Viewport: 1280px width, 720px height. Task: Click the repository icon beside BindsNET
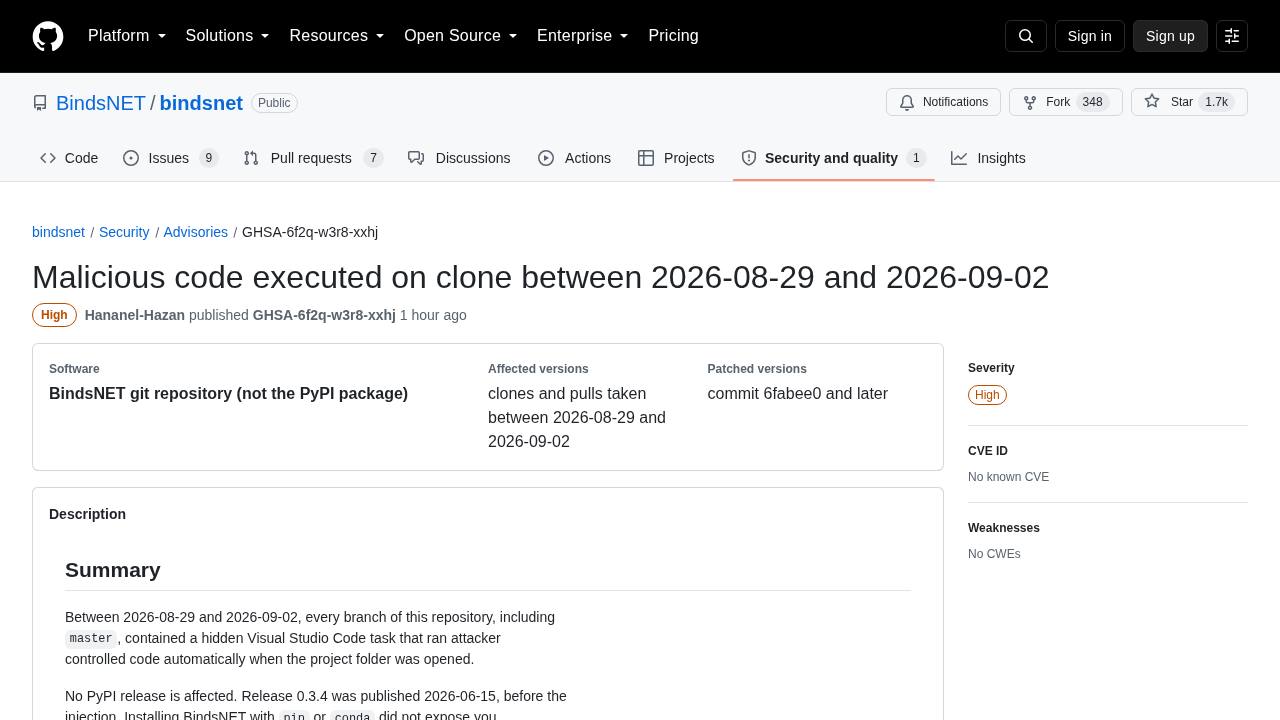click(40, 103)
